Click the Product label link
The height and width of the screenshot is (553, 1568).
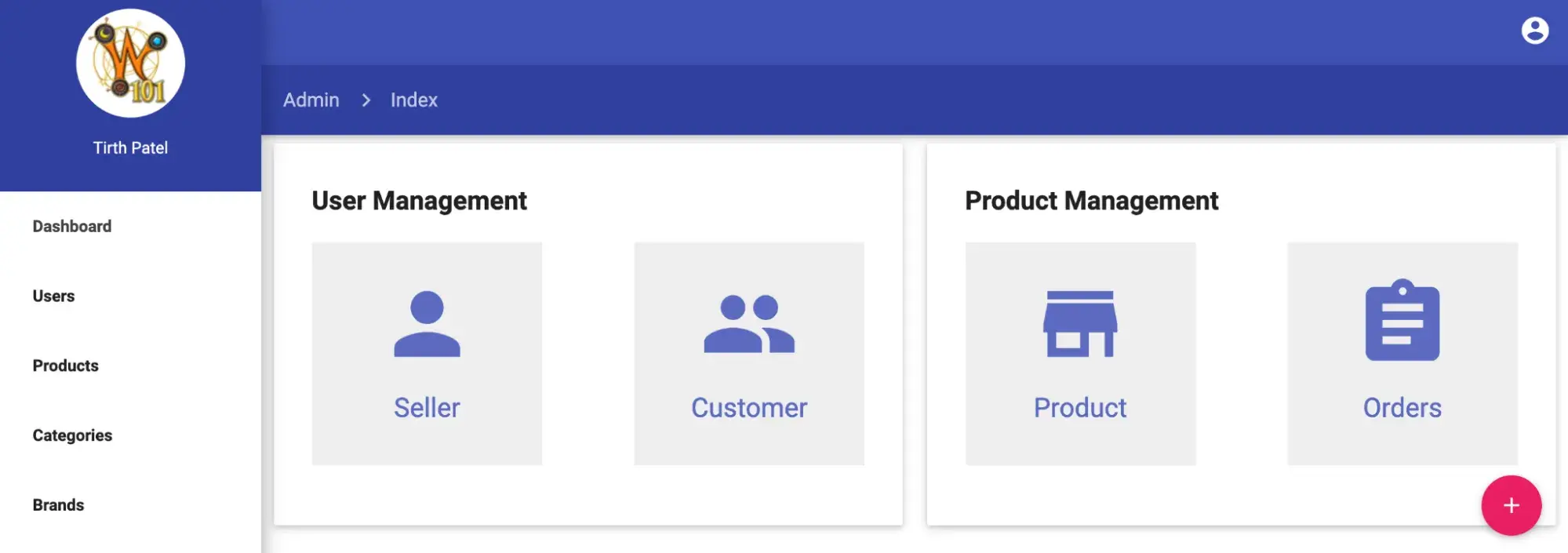(1080, 408)
